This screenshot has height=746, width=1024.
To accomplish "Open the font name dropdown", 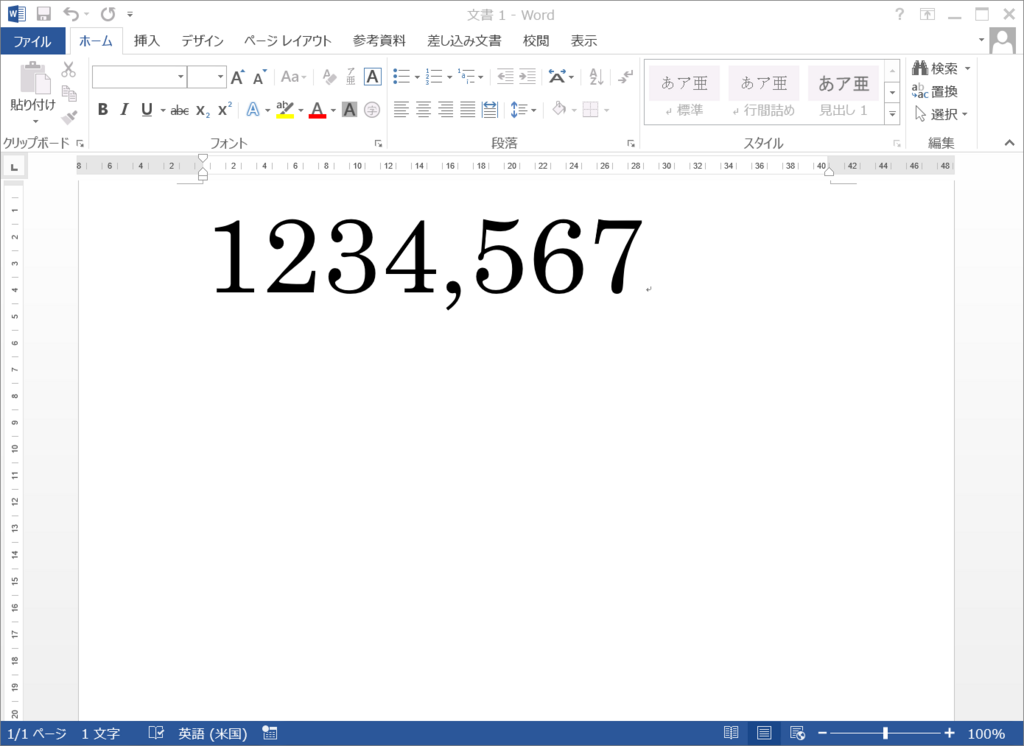I will (x=180, y=77).
